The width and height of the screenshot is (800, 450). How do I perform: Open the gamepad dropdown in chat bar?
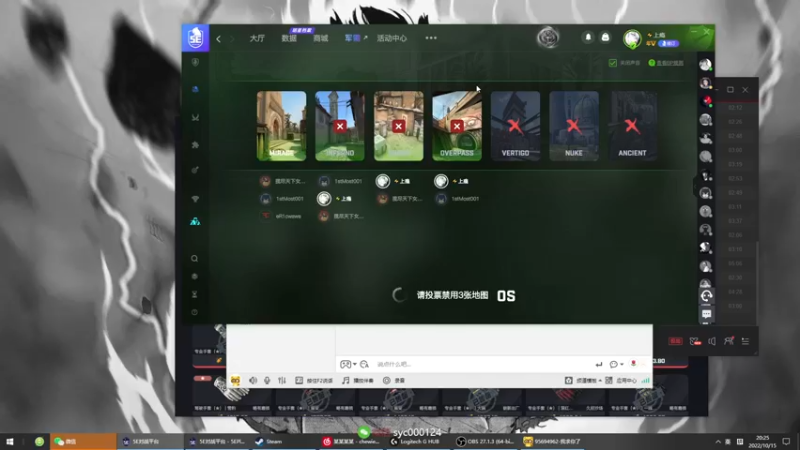tap(348, 364)
